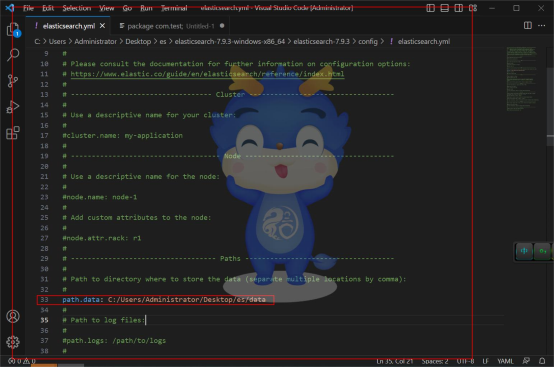Open the Source Control view
Viewport: 554px width, 367px height.
(13, 81)
